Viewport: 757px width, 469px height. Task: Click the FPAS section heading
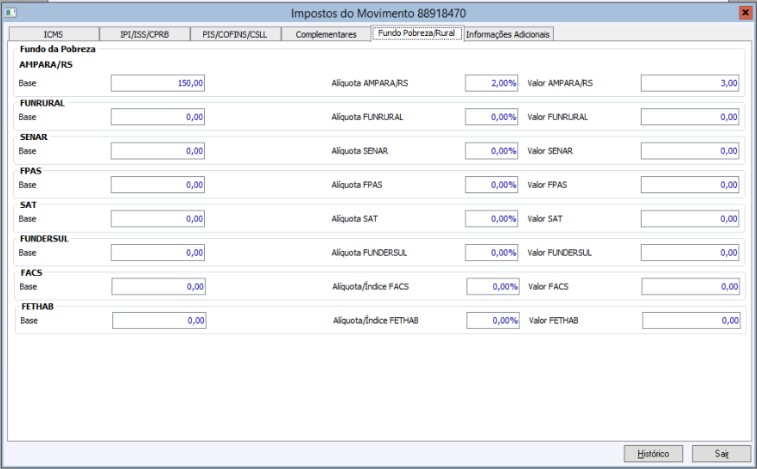click(31, 171)
